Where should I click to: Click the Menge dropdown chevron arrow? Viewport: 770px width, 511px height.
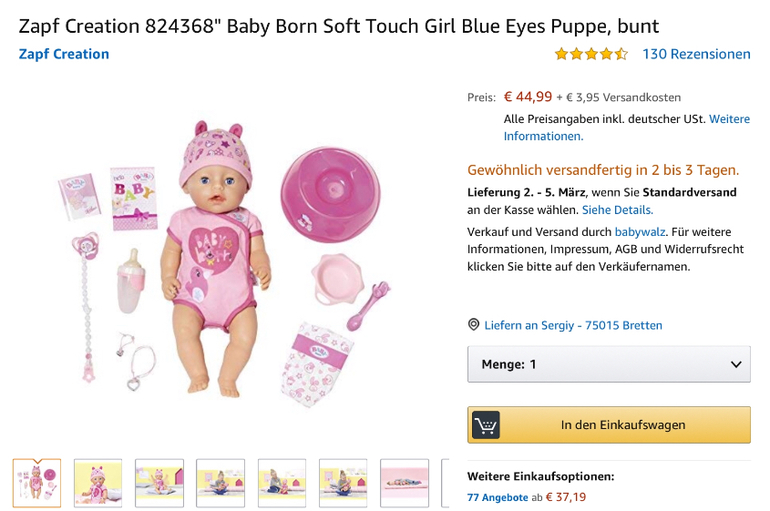pos(736,364)
